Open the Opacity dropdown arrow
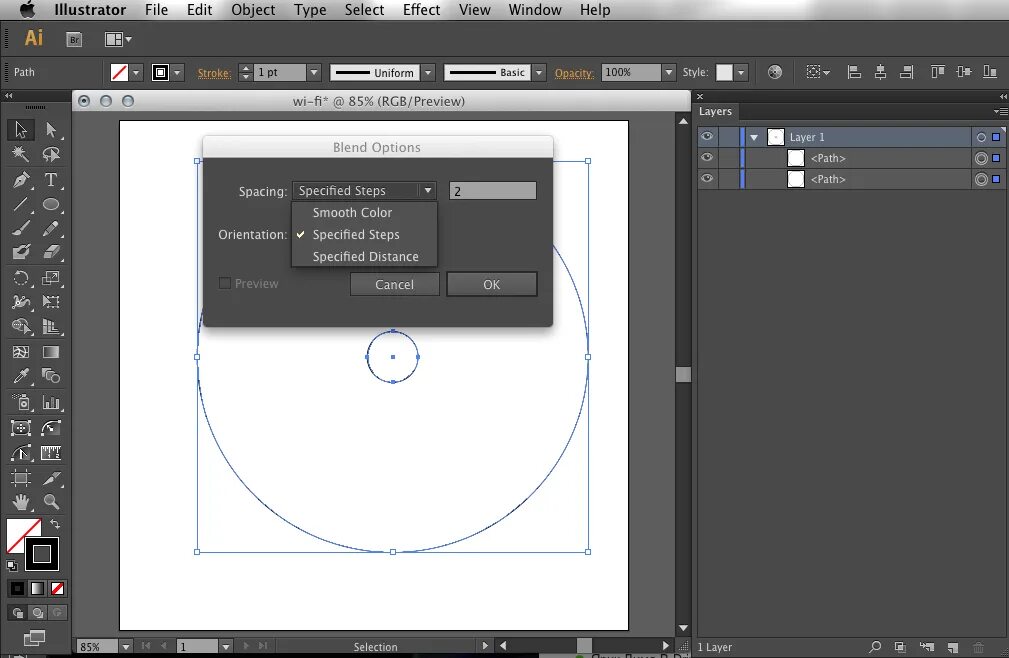The width and height of the screenshot is (1009, 658). click(669, 72)
